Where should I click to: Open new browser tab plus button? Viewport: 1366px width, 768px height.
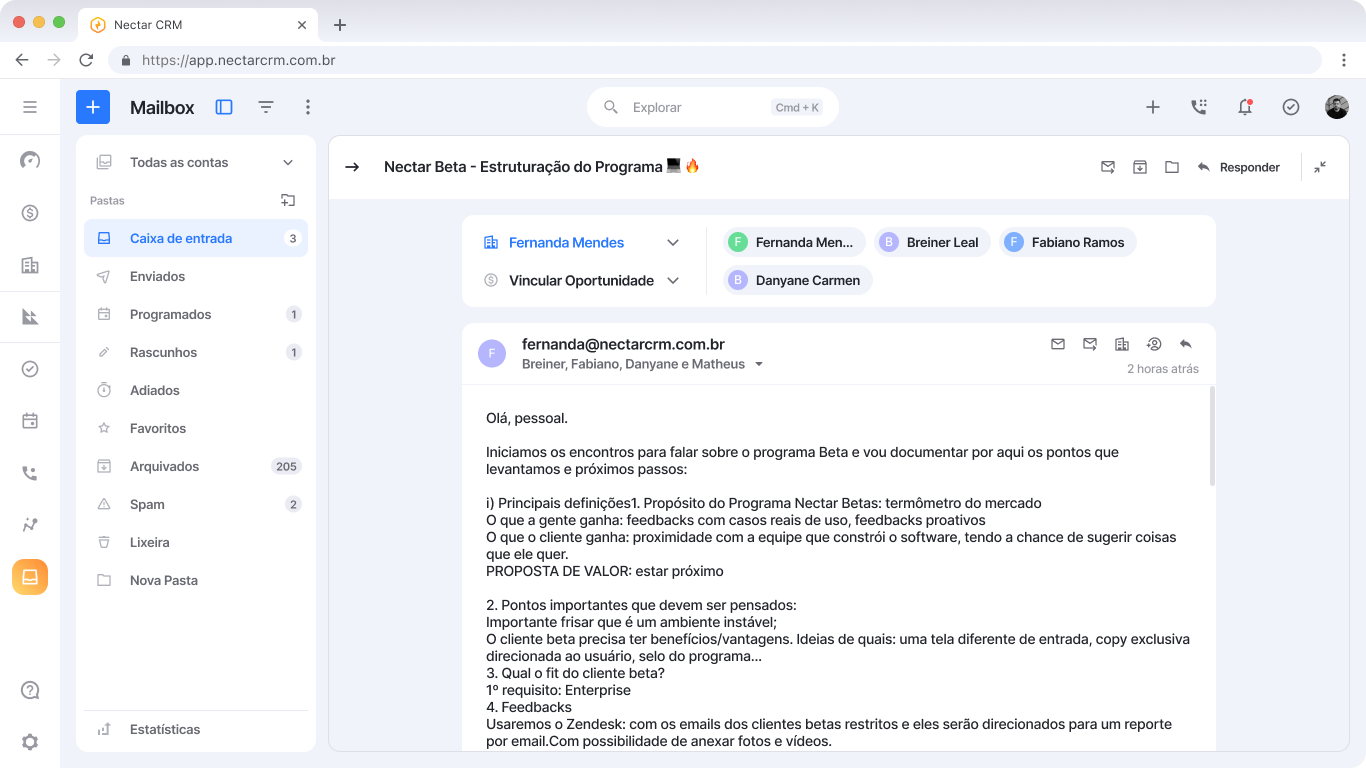[340, 25]
